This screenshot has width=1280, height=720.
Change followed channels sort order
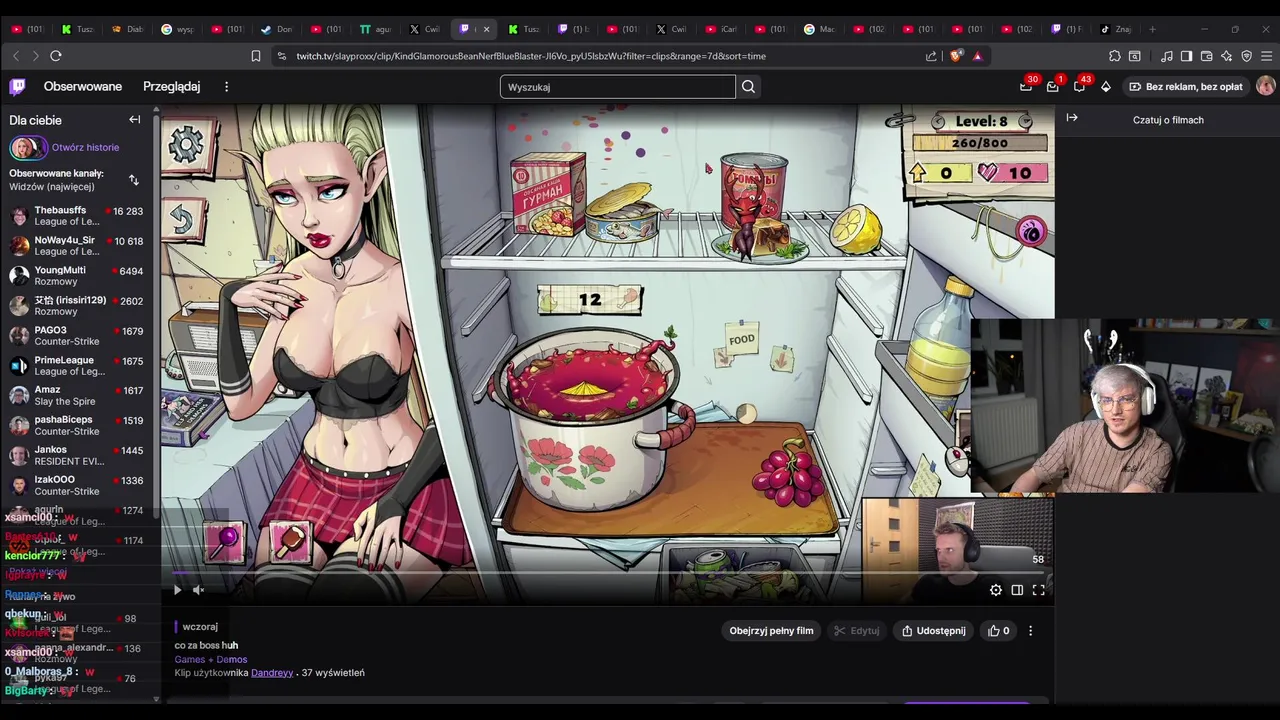tap(134, 180)
